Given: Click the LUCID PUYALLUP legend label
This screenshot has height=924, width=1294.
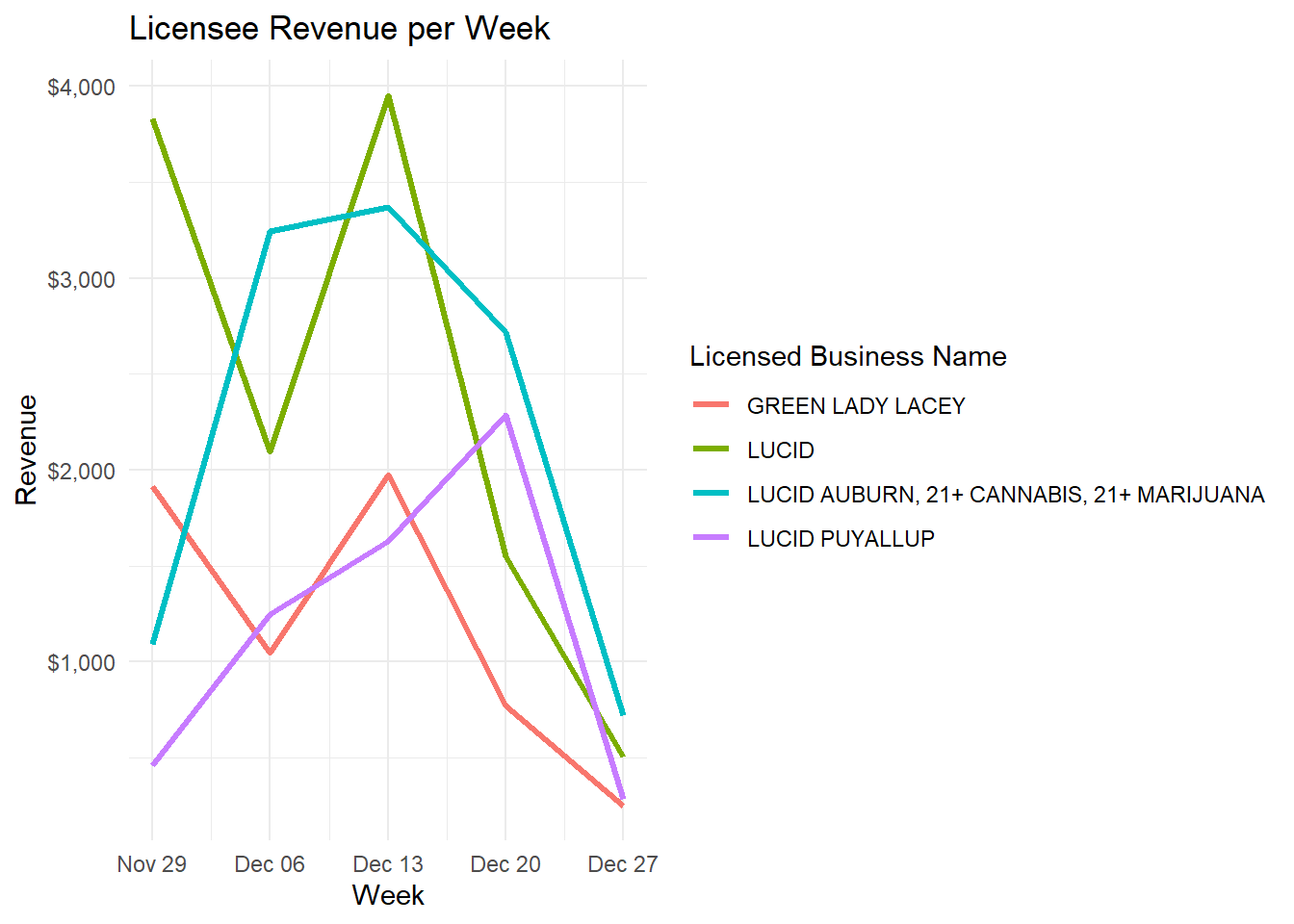Looking at the screenshot, I should click(x=840, y=539).
